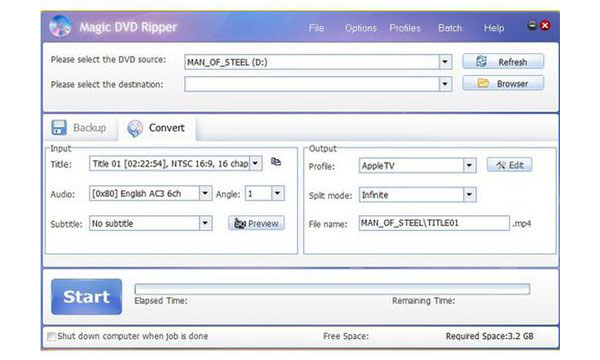Open the Options menu
This screenshot has height=360, width=600.
pos(360,28)
